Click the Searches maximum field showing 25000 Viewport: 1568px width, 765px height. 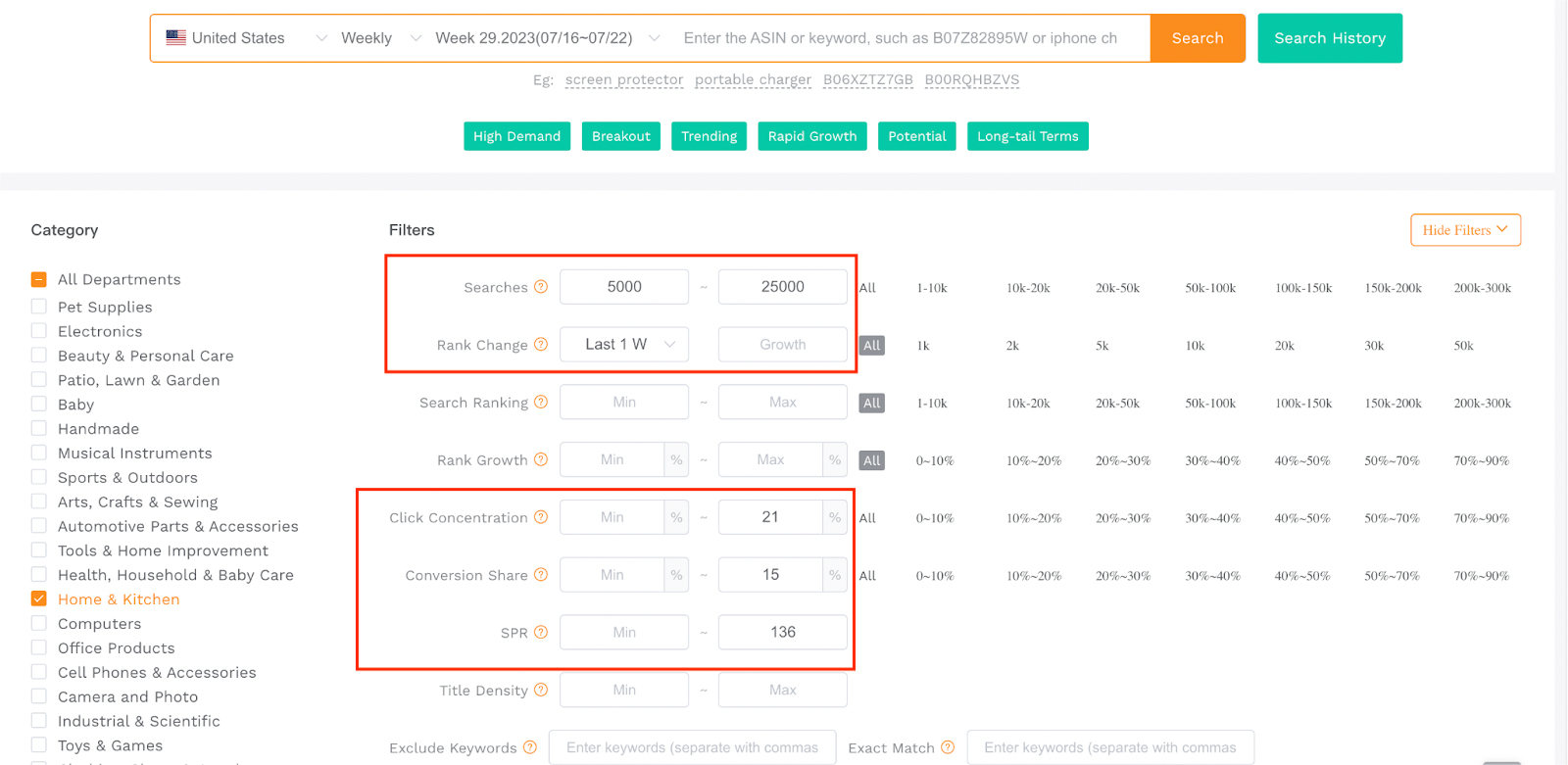click(x=783, y=287)
